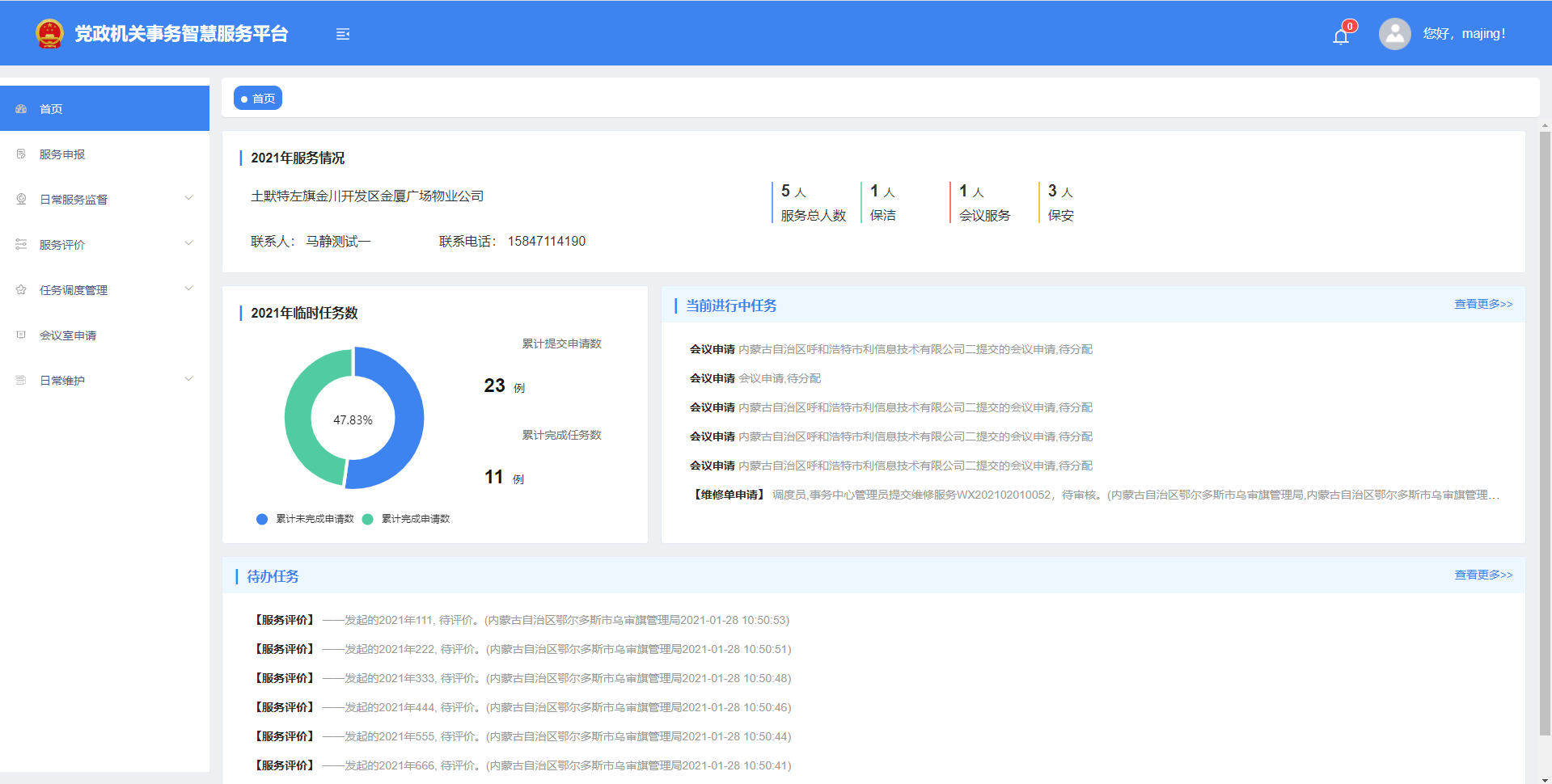
Task: Expand the 服务评价 submenu arrow
Action: coord(188,243)
